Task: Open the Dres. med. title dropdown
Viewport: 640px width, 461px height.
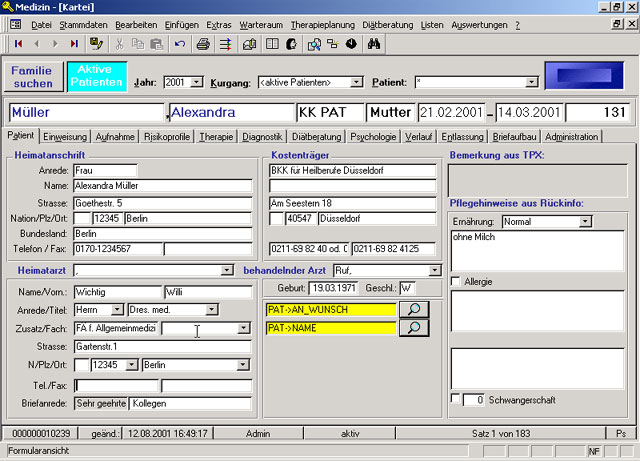Action: tap(211, 310)
